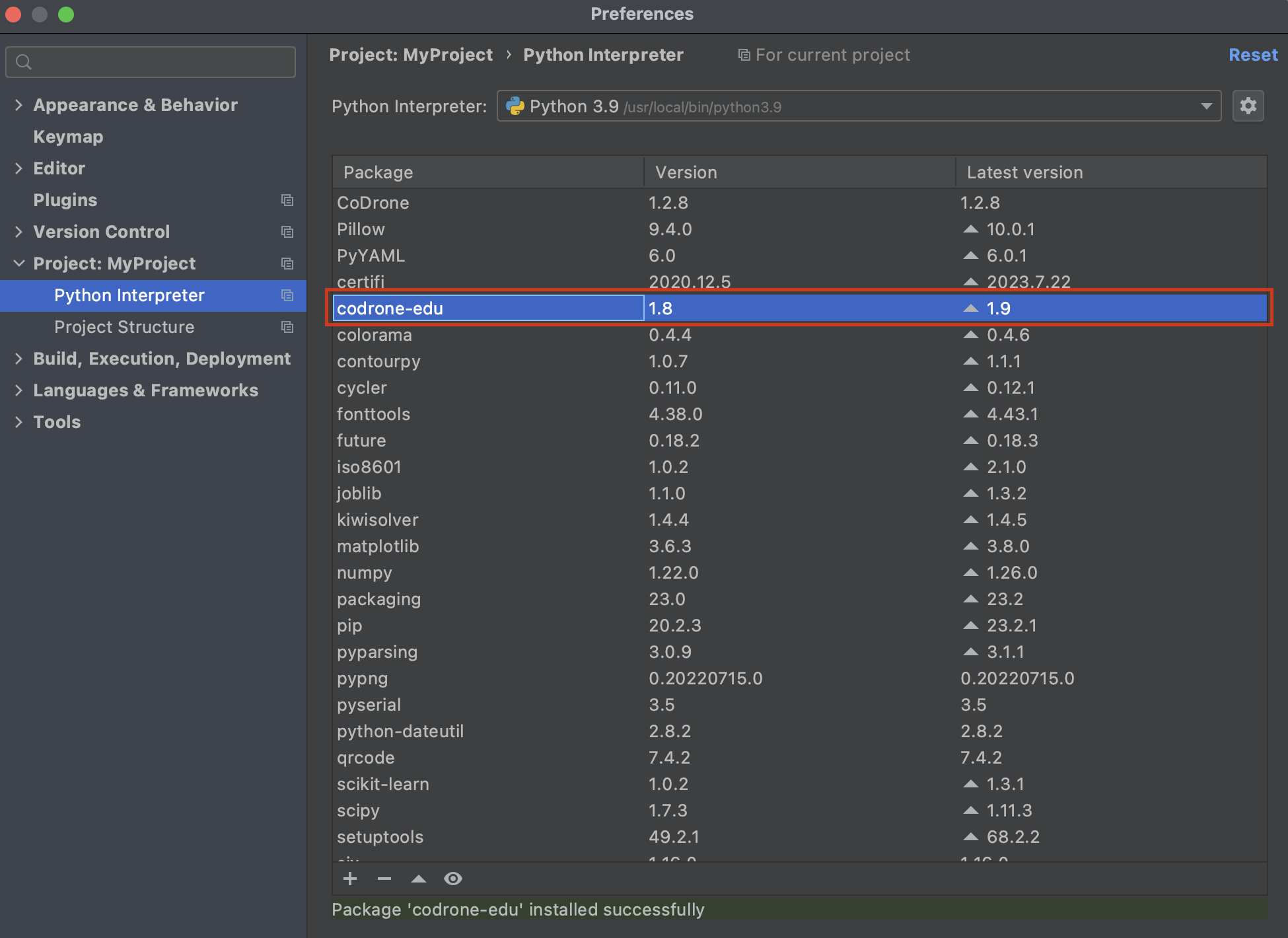1288x938 pixels.
Task: Sort by Latest version column header
Action: [1024, 172]
